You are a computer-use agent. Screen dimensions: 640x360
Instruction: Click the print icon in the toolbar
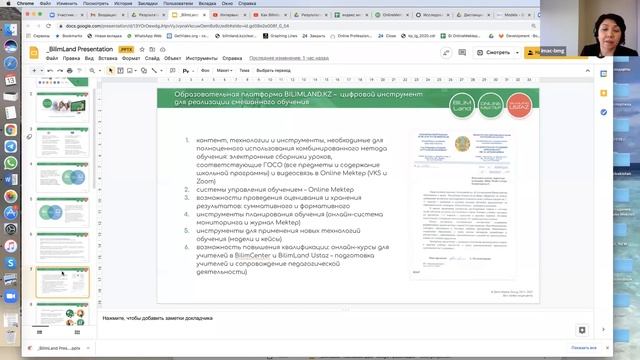point(70,71)
